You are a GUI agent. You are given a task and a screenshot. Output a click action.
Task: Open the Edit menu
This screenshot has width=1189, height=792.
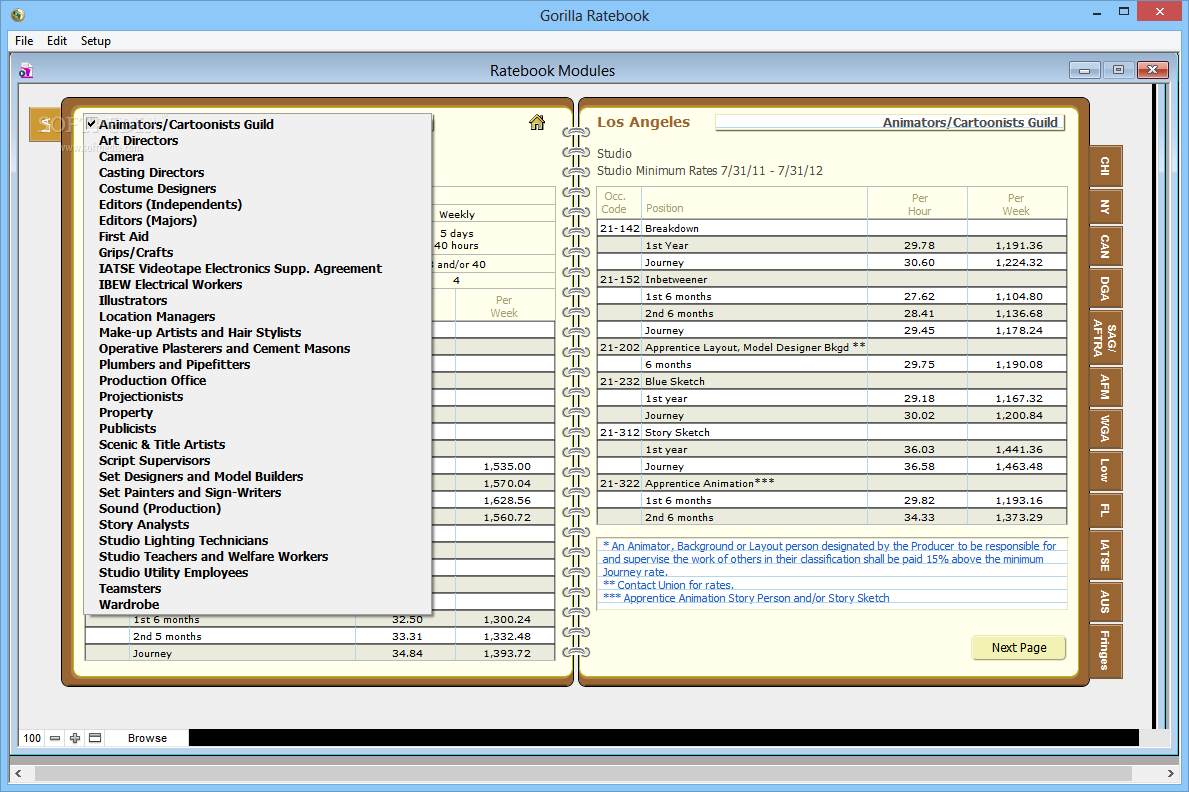(x=57, y=41)
